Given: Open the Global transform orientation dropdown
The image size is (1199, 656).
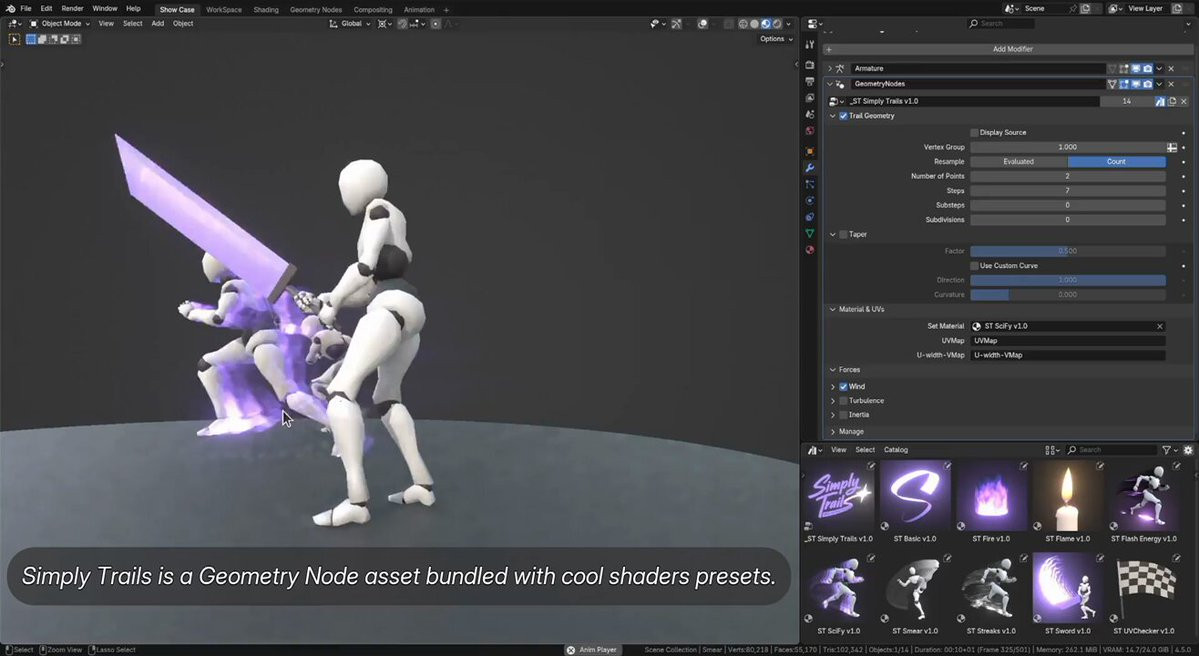Looking at the screenshot, I should click(x=350, y=24).
